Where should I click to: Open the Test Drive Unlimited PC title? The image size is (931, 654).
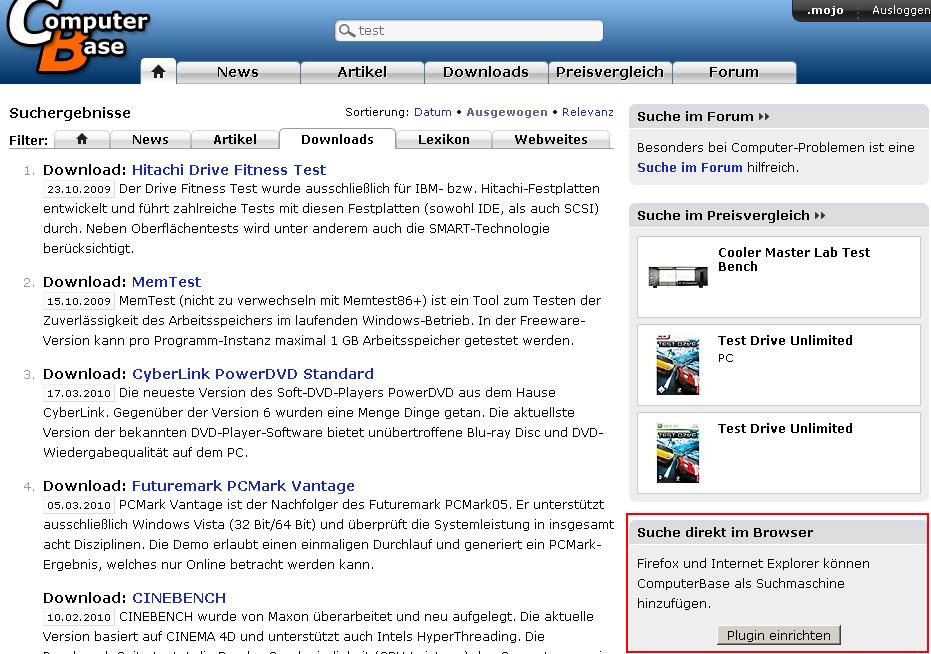(785, 340)
